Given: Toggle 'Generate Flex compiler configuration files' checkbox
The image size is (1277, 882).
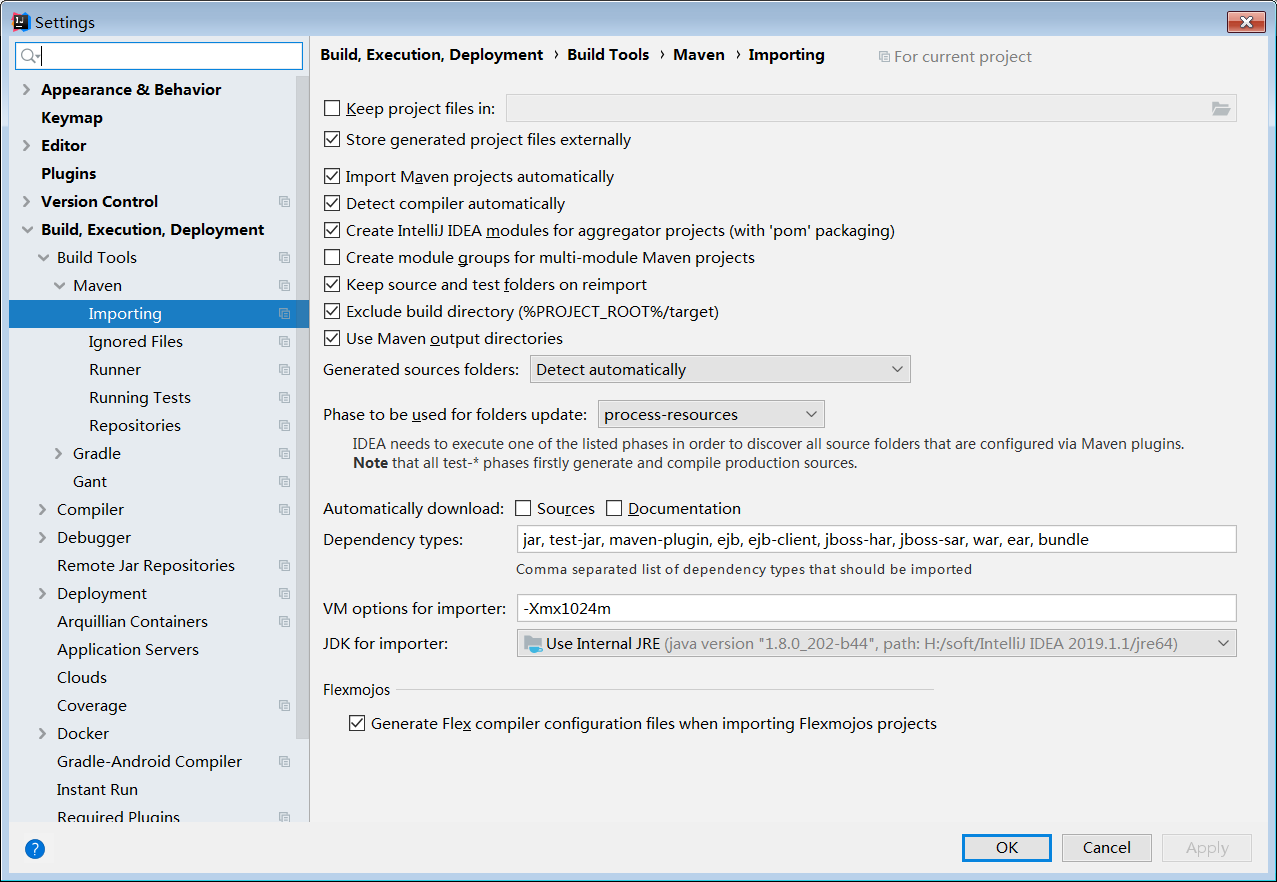Looking at the screenshot, I should [x=357, y=724].
